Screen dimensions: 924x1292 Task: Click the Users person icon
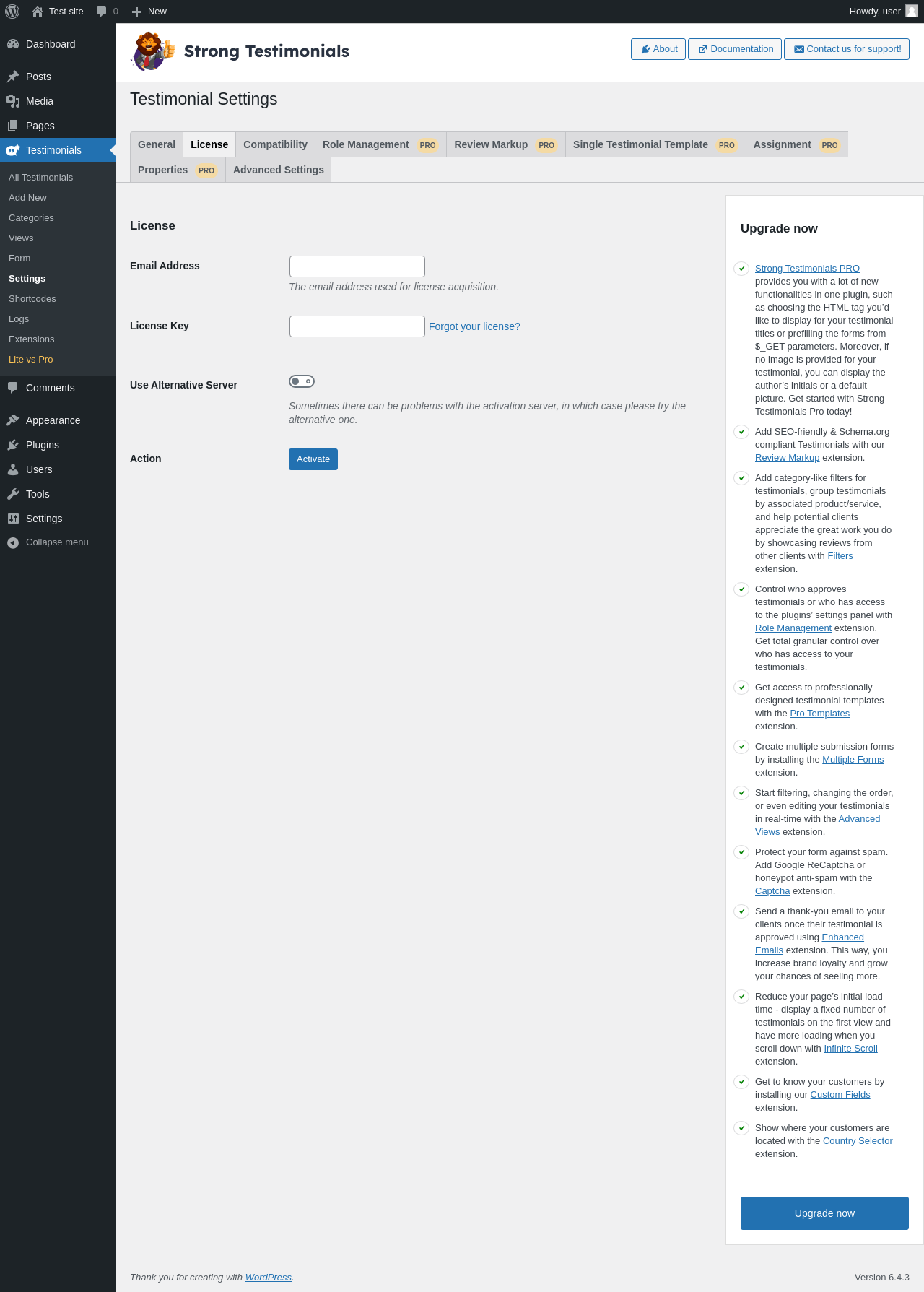coord(13,469)
